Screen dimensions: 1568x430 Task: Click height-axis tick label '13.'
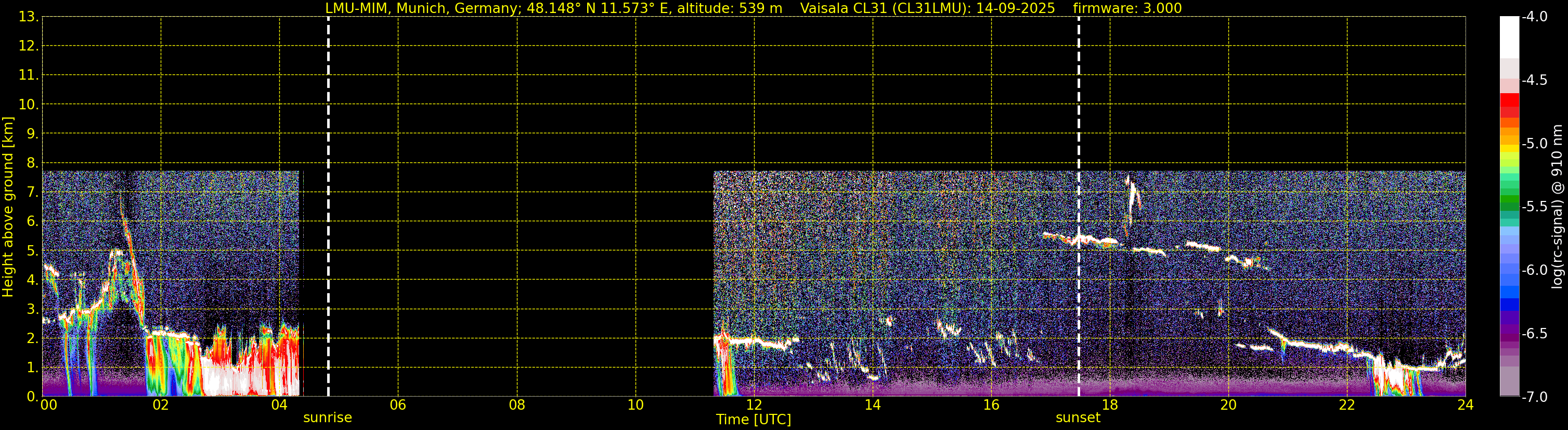28,17
